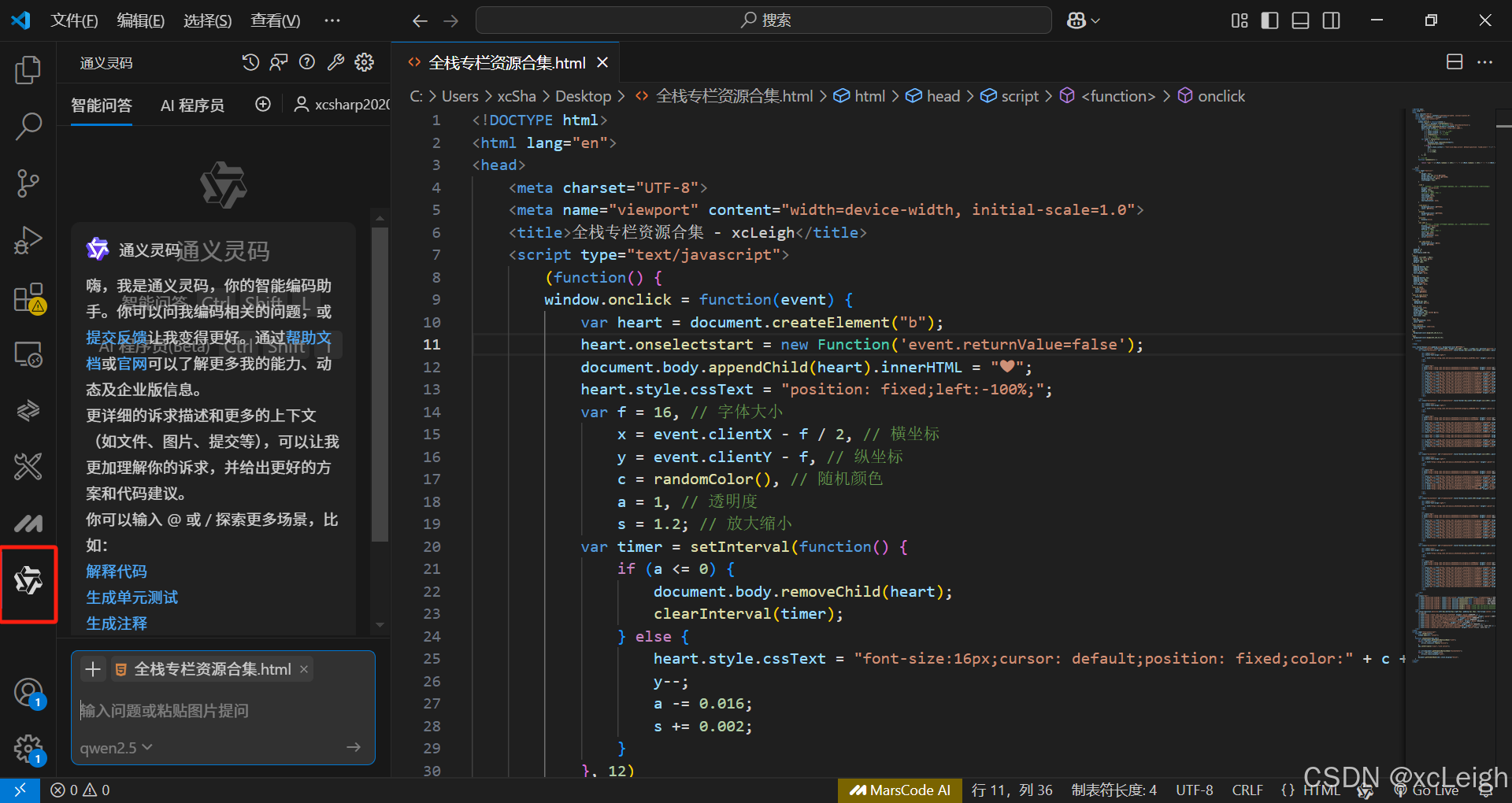Click the MarsCode AI sidebar icon
Screen dimensions: 1512x803
(28, 524)
